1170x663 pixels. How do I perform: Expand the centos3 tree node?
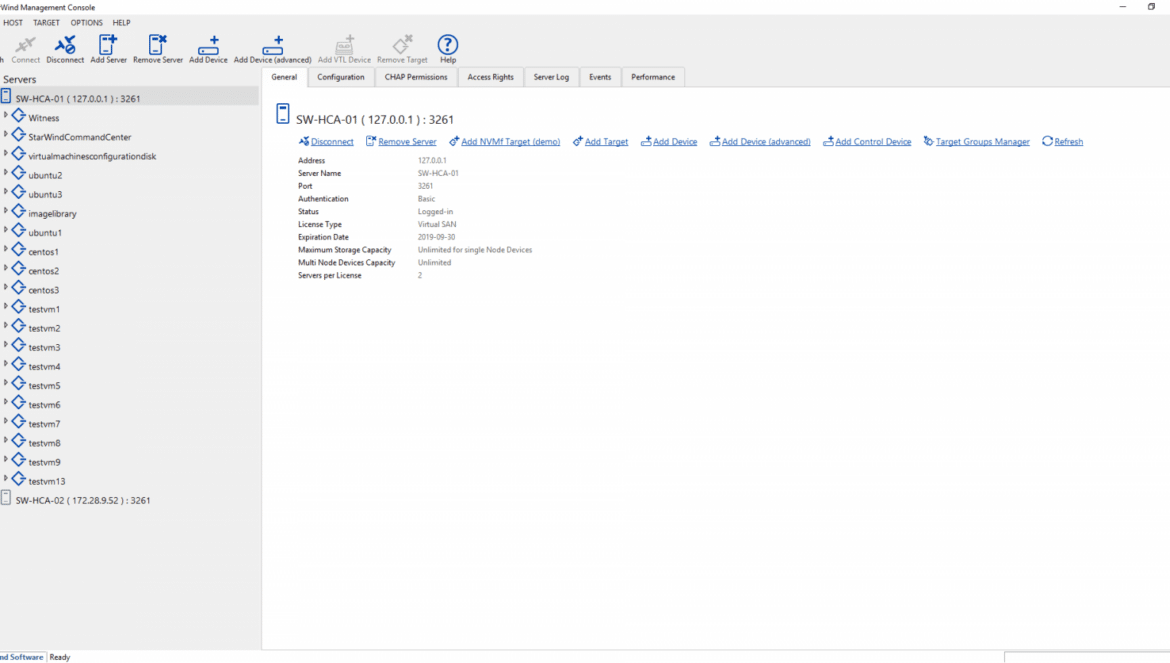6,288
